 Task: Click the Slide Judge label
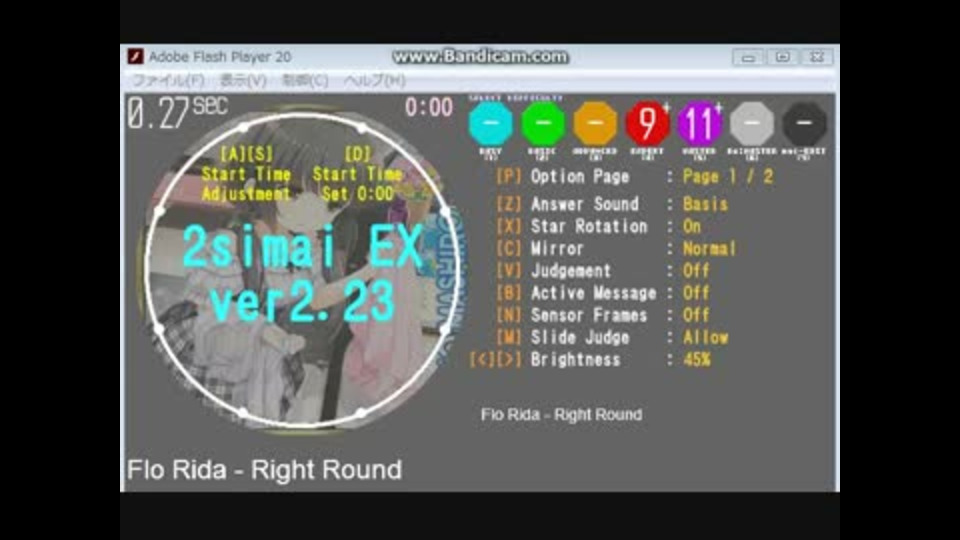(580, 337)
